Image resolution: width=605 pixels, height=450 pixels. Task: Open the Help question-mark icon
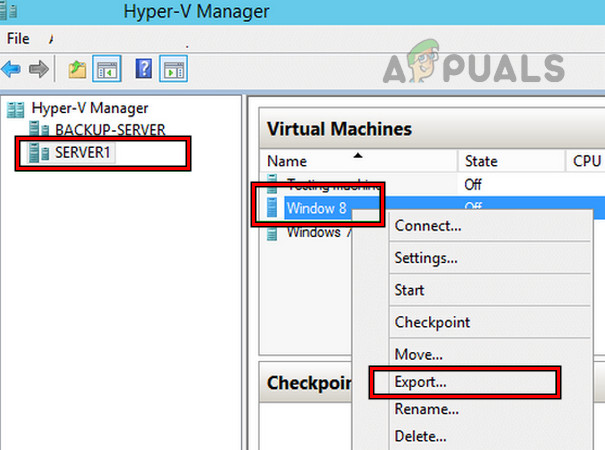[x=144, y=69]
